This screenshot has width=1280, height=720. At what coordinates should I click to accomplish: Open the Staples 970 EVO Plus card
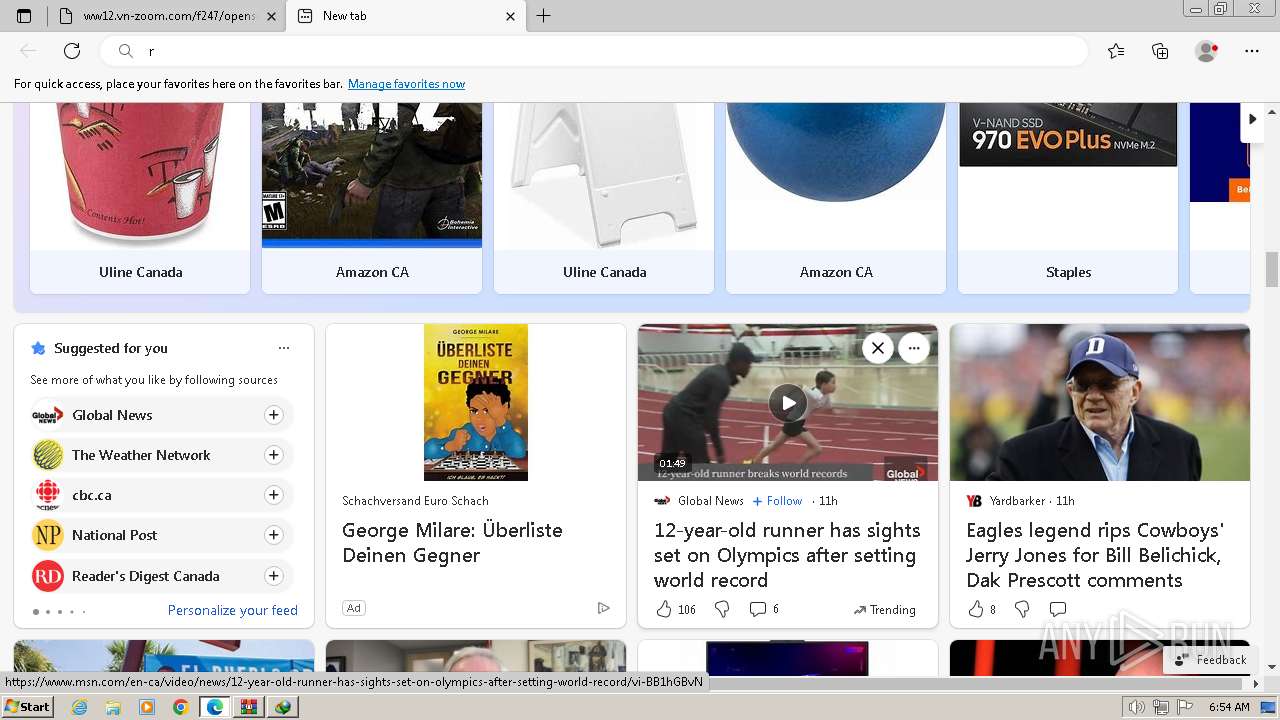click(1068, 198)
